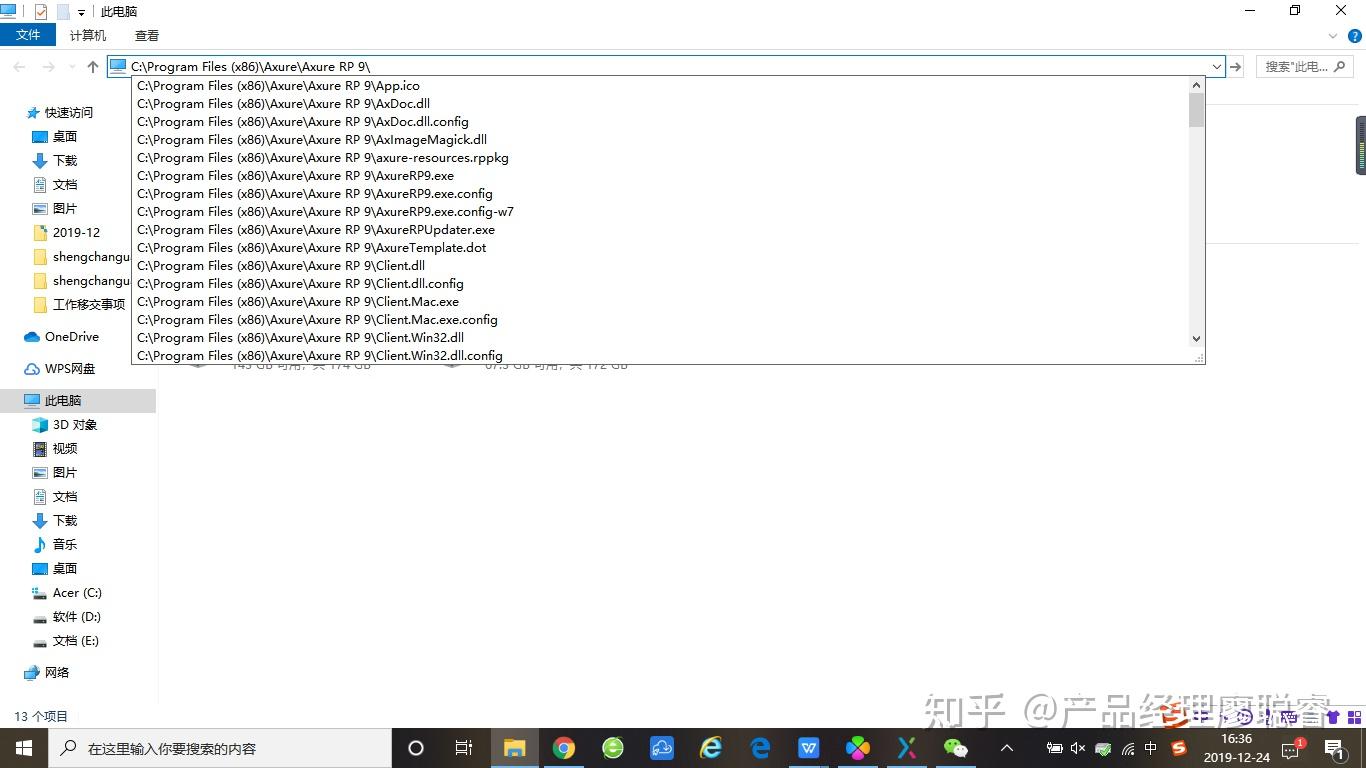Click the Explorer Help question mark icon
The width and height of the screenshot is (1366, 768).
1355,36
